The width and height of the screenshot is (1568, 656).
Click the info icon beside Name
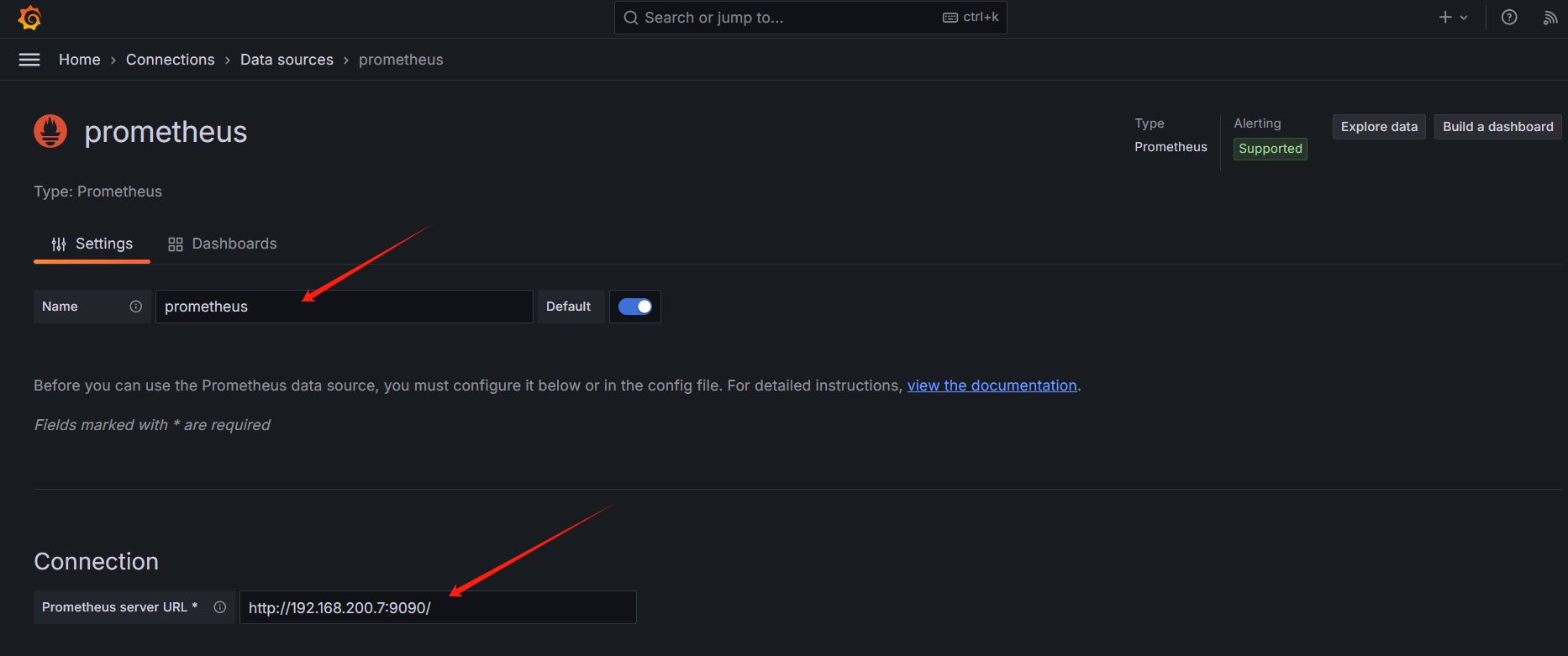pos(136,307)
